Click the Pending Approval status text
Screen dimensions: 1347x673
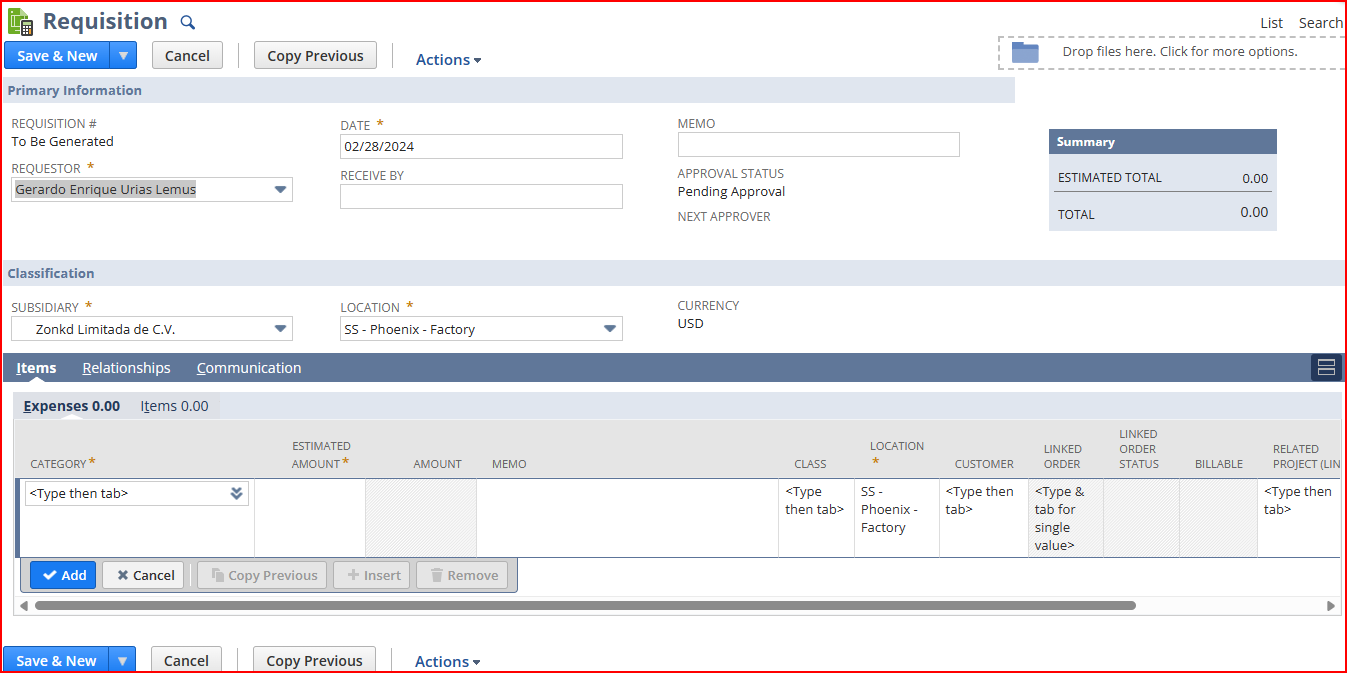click(x=731, y=191)
